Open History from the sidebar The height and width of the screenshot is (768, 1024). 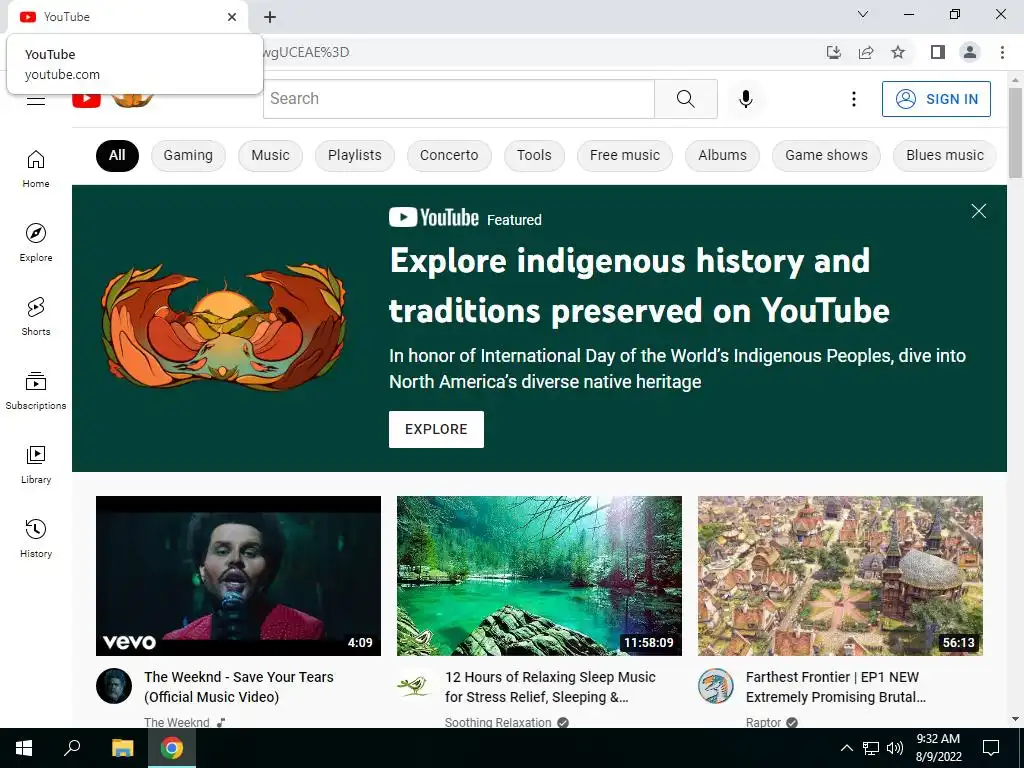[x=35, y=538]
